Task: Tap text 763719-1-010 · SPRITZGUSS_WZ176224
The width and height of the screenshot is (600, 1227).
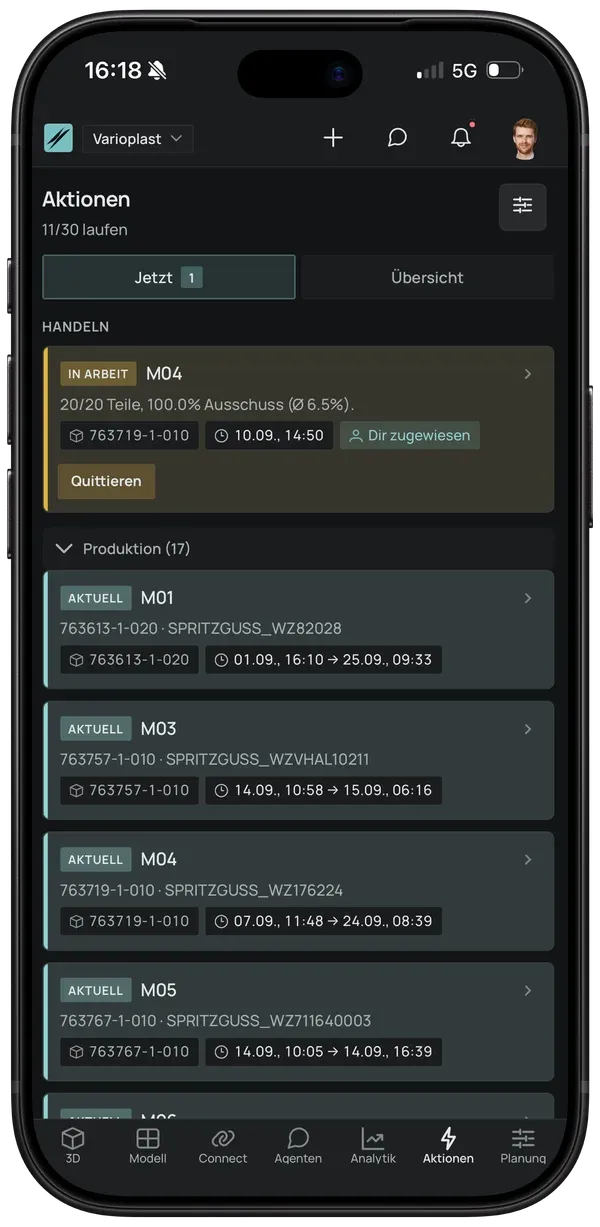Action: pyautogui.click(x=202, y=890)
